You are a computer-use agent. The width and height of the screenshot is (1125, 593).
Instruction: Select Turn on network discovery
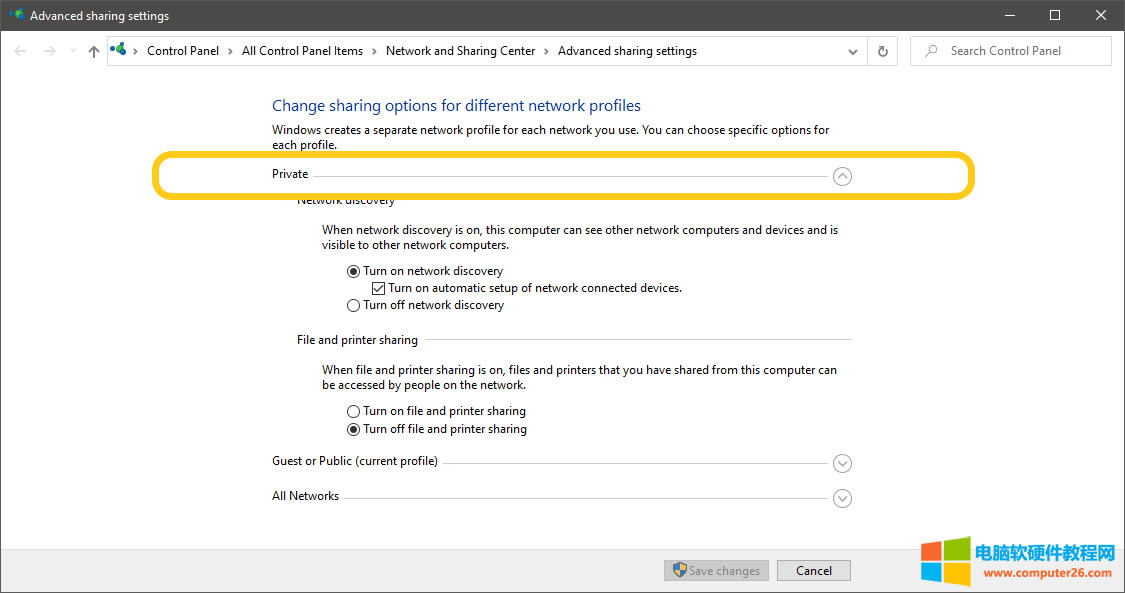[353, 271]
